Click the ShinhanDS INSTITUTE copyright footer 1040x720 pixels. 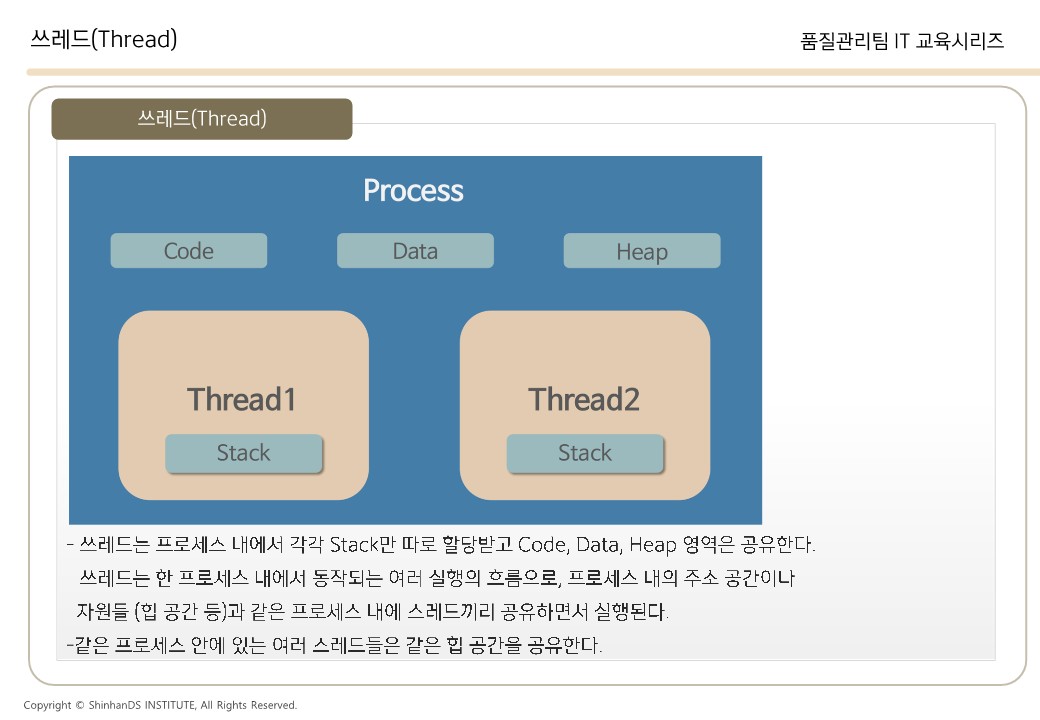(x=160, y=705)
